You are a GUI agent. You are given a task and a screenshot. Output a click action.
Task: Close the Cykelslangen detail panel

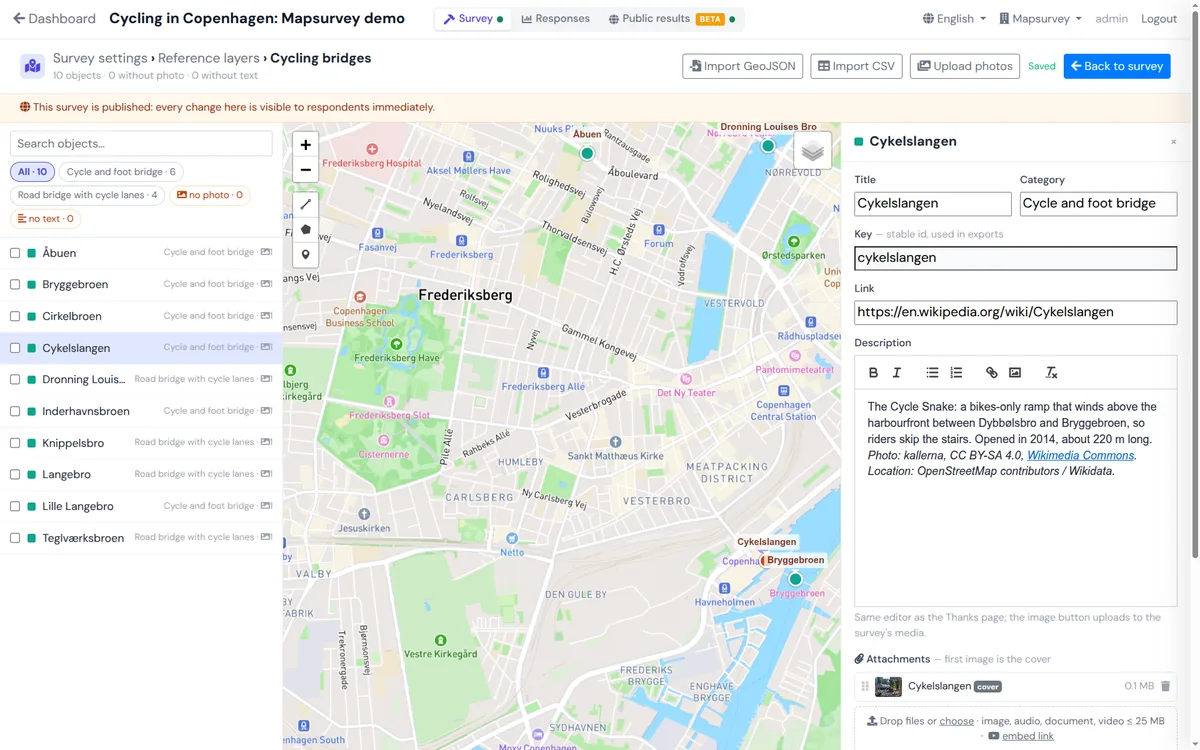click(x=1173, y=142)
